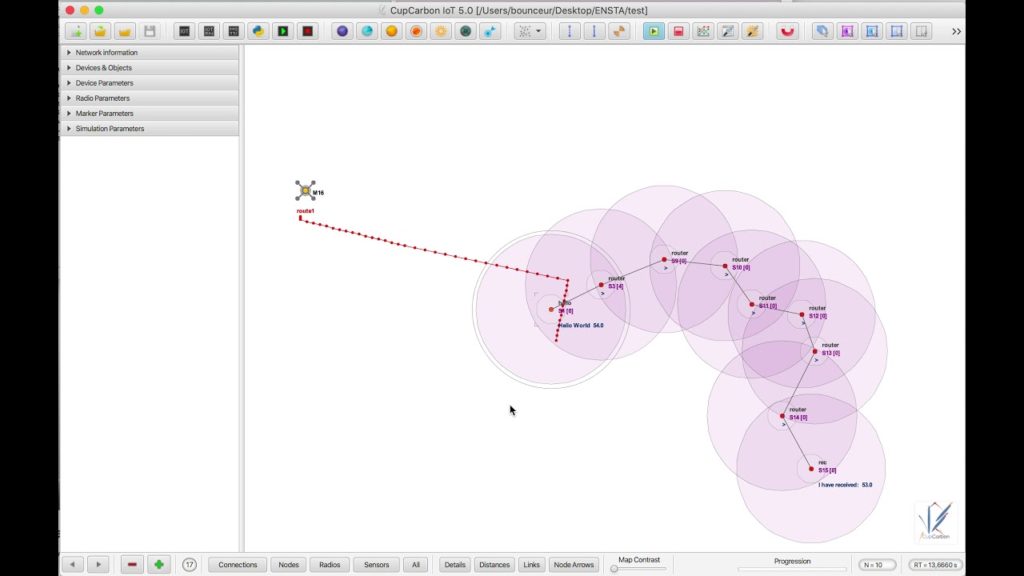Click the first vertical dotted line icon
Image resolution: width=1024 pixels, height=576 pixels.
569,31
